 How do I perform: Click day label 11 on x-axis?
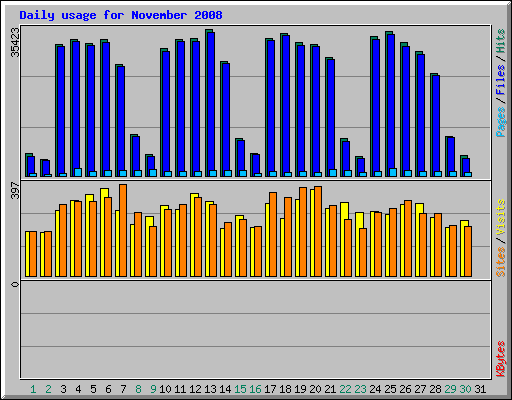click(x=180, y=389)
